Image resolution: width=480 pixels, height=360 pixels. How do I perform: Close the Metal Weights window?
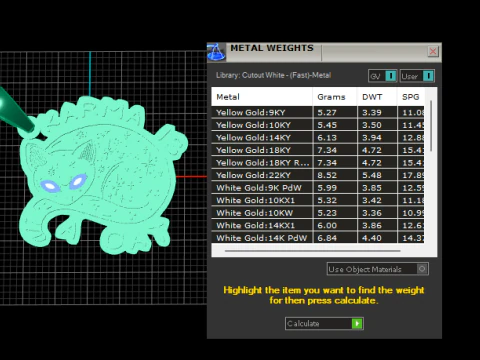point(433,51)
